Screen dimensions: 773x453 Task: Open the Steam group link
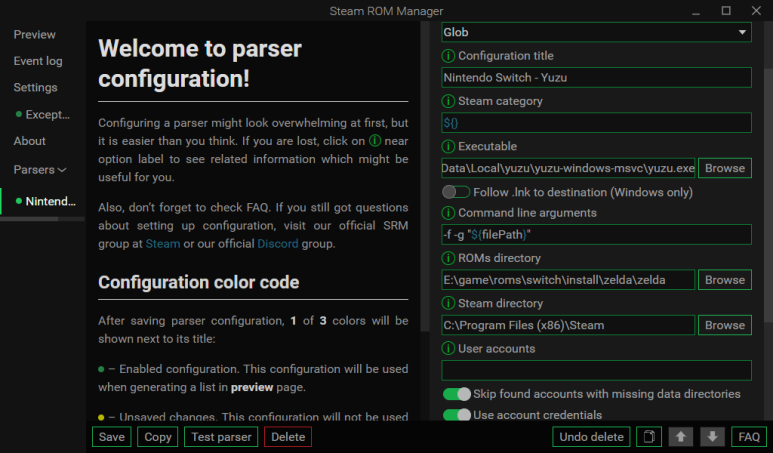163,244
